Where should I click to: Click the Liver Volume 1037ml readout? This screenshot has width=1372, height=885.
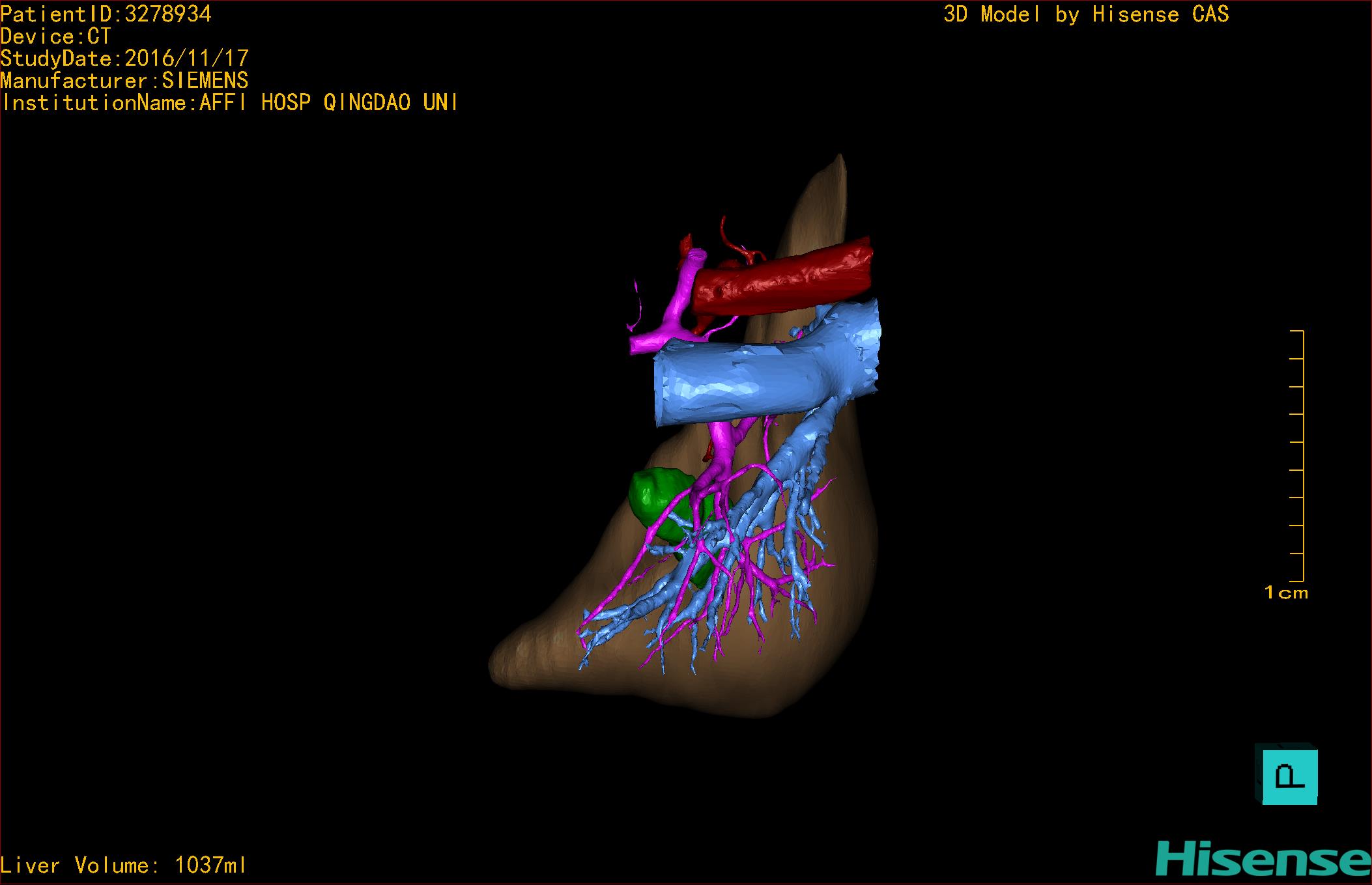point(123,865)
